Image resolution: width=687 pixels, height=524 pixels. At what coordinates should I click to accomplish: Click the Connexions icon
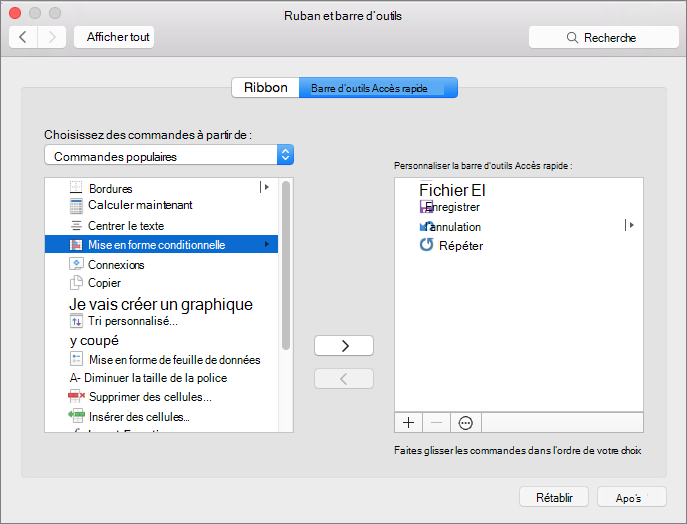click(76, 264)
